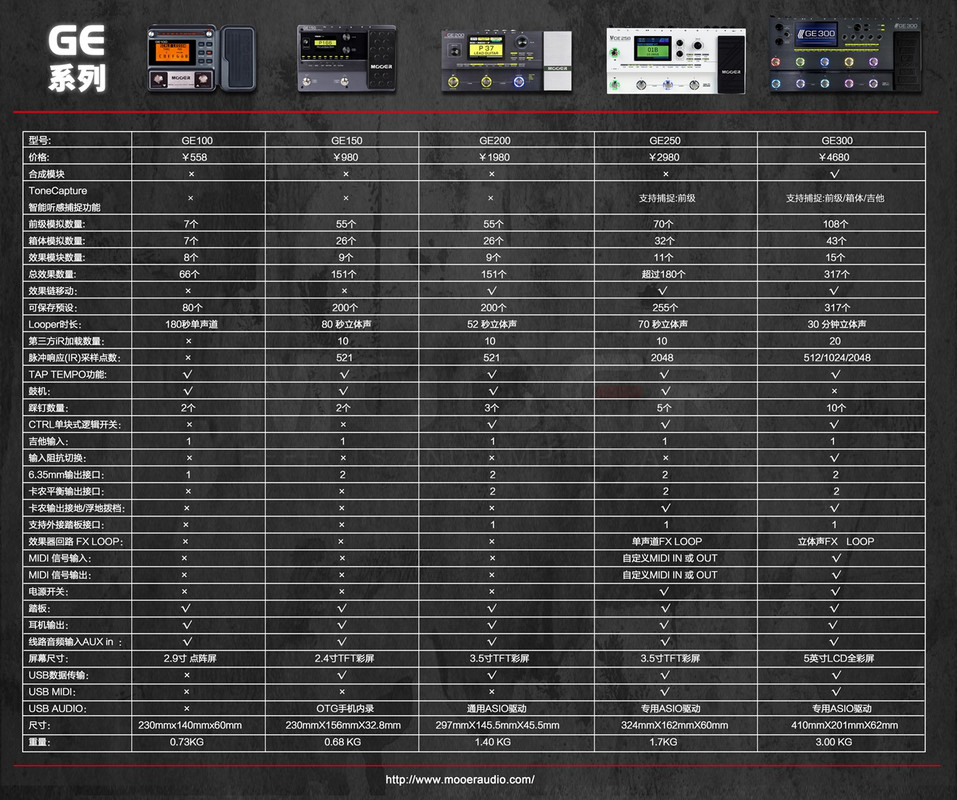Click the 1.40 KG weight cell
This screenshot has width=957, height=800.
point(492,742)
